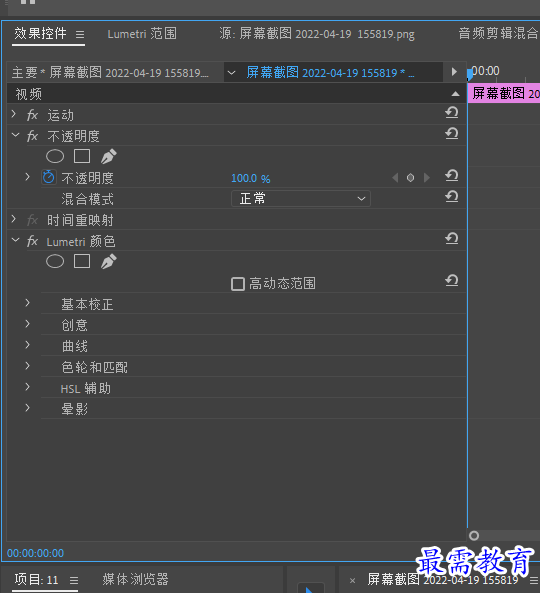
Task: Select pen mask tool under 不透明度
Action: [109, 156]
